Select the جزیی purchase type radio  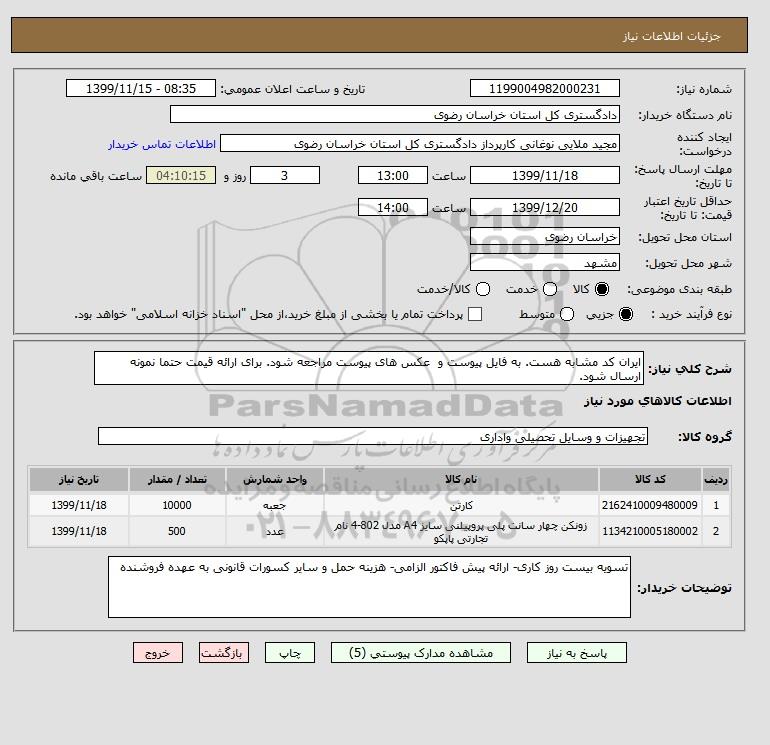point(626,314)
